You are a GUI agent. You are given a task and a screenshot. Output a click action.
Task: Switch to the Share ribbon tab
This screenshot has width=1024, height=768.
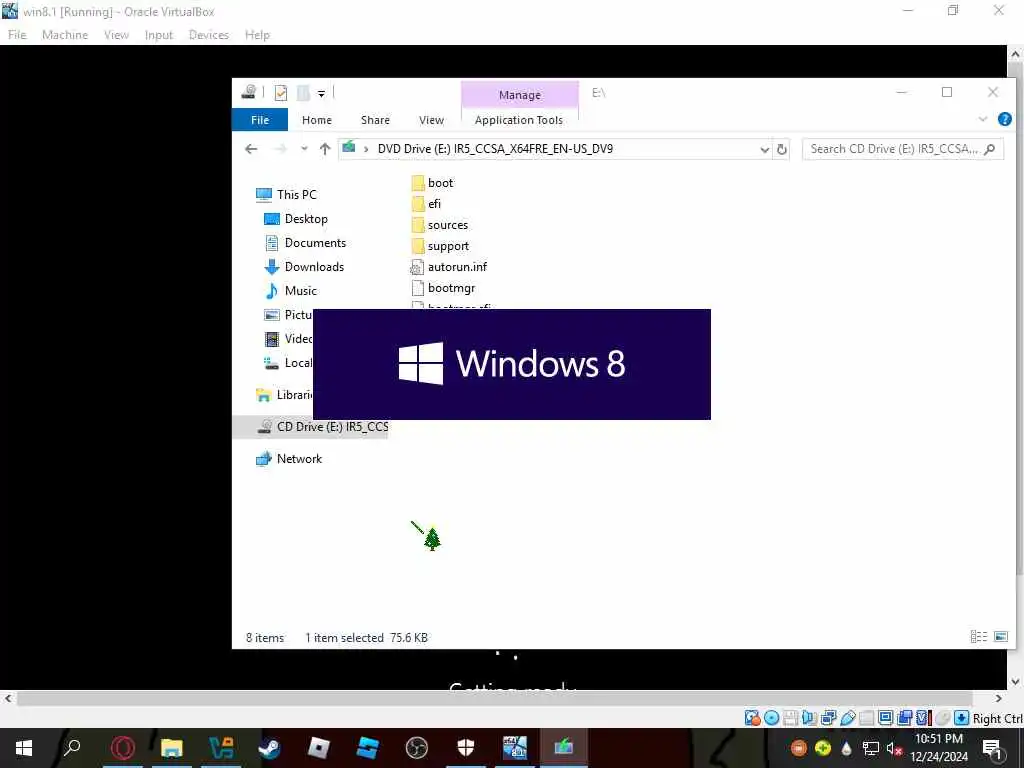375,120
